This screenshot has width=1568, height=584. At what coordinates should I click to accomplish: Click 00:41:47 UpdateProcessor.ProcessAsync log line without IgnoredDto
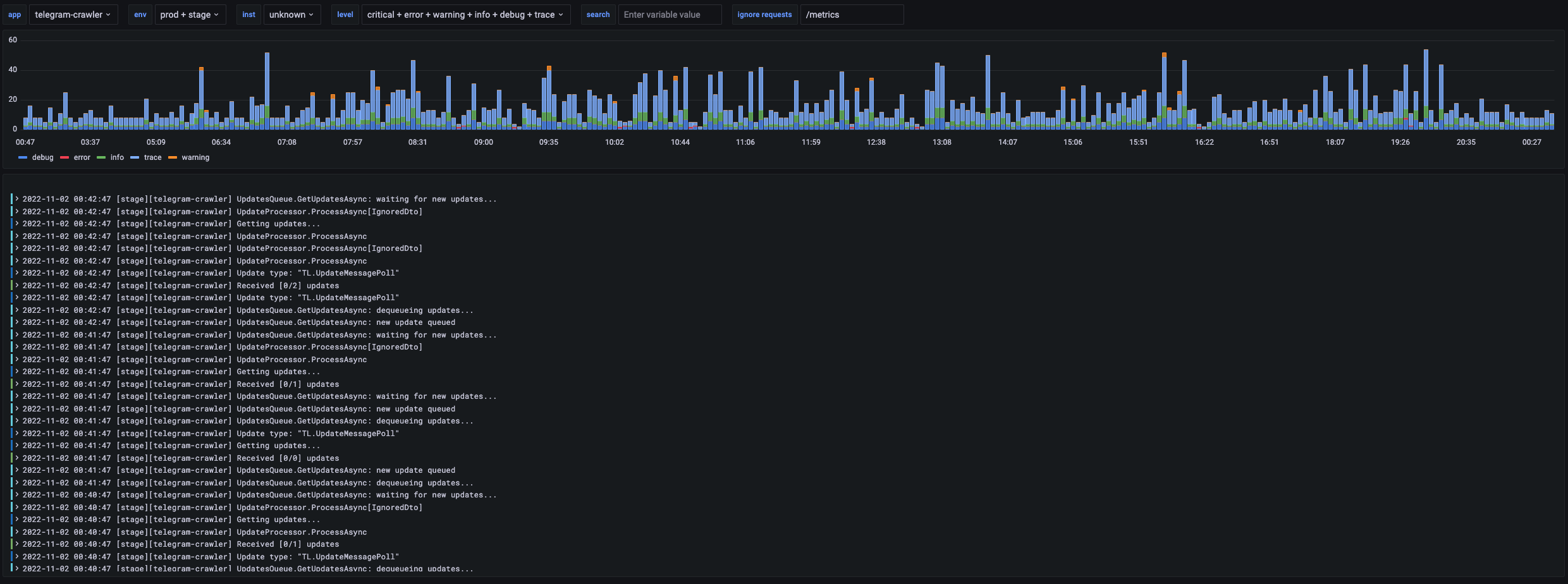pyautogui.click(x=302, y=360)
